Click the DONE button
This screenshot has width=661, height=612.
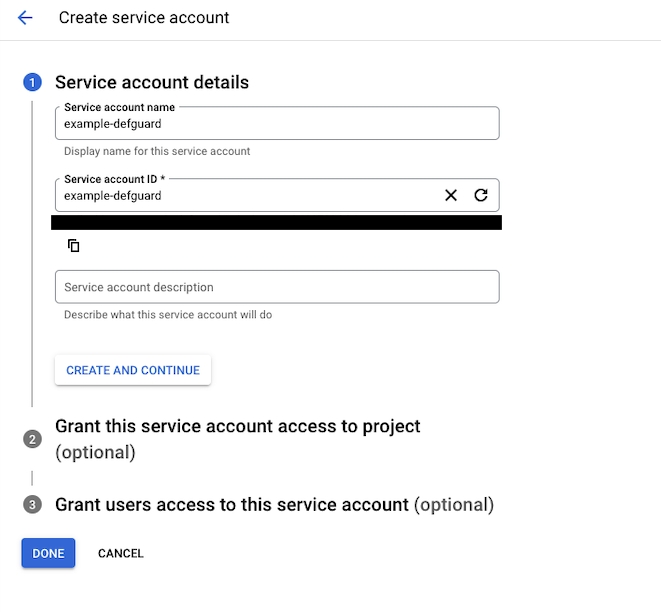(48, 553)
